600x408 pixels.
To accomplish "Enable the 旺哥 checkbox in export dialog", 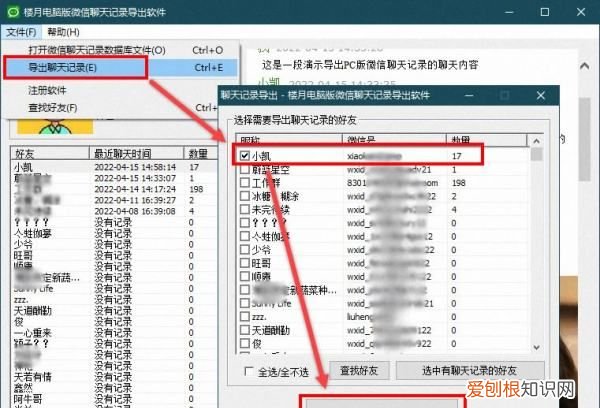I will (245, 263).
